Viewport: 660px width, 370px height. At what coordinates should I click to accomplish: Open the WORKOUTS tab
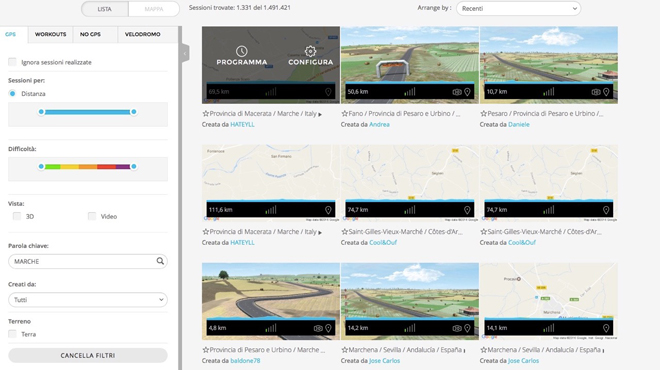[51, 34]
